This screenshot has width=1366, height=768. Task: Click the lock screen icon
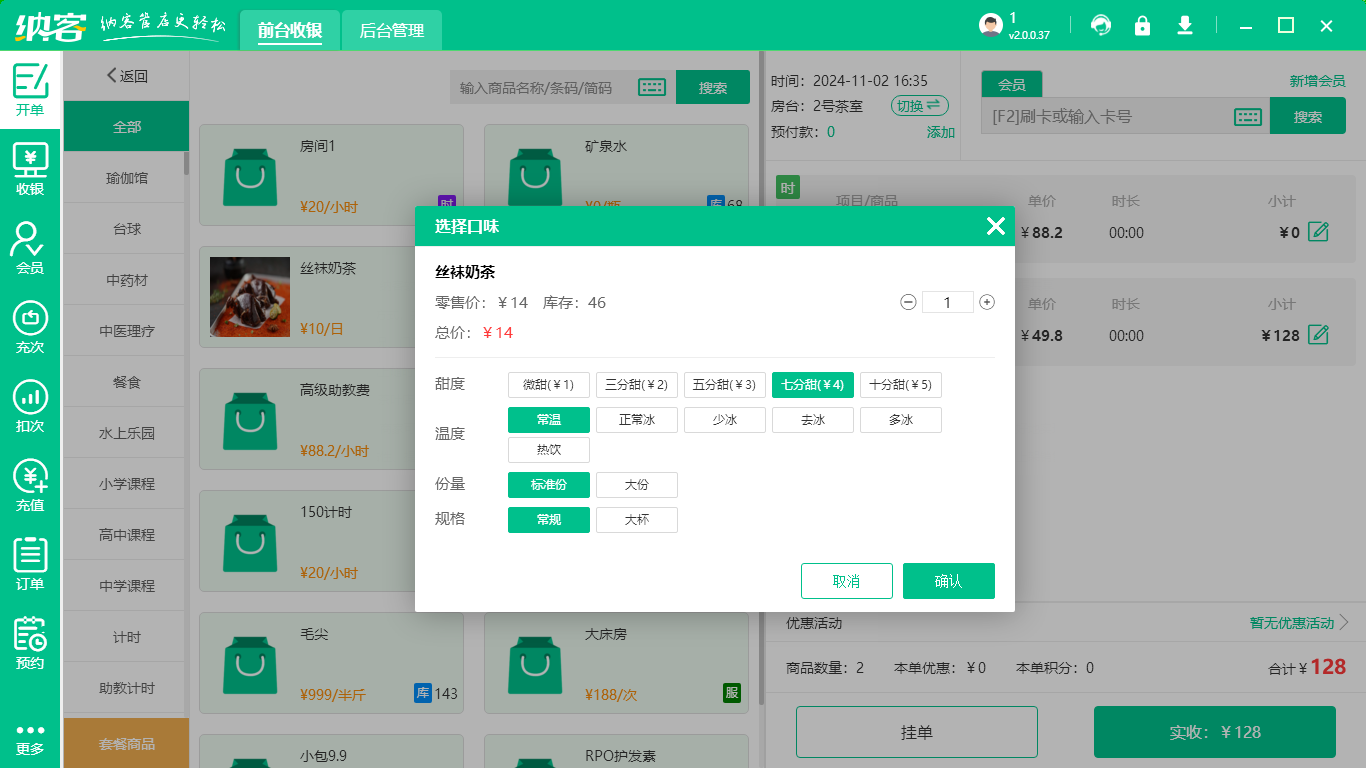(1143, 25)
